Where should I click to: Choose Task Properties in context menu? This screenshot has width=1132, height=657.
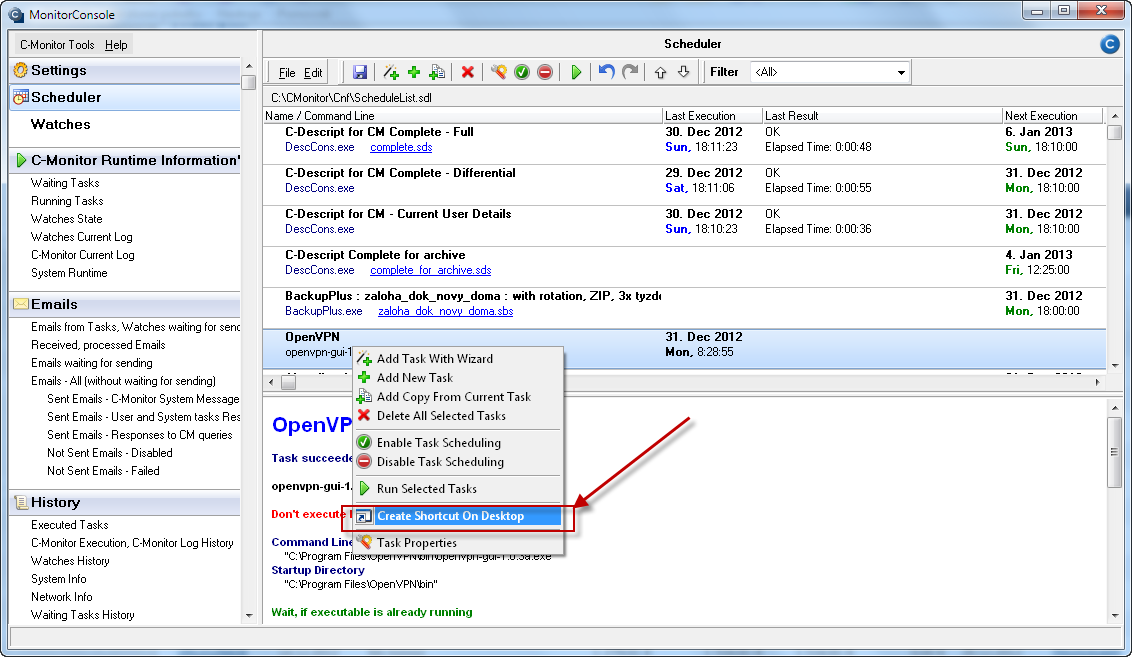458,543
